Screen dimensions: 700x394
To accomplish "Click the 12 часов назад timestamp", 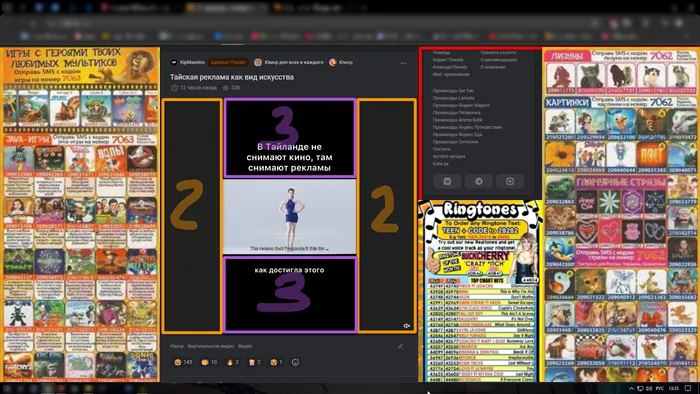I will [194, 88].
